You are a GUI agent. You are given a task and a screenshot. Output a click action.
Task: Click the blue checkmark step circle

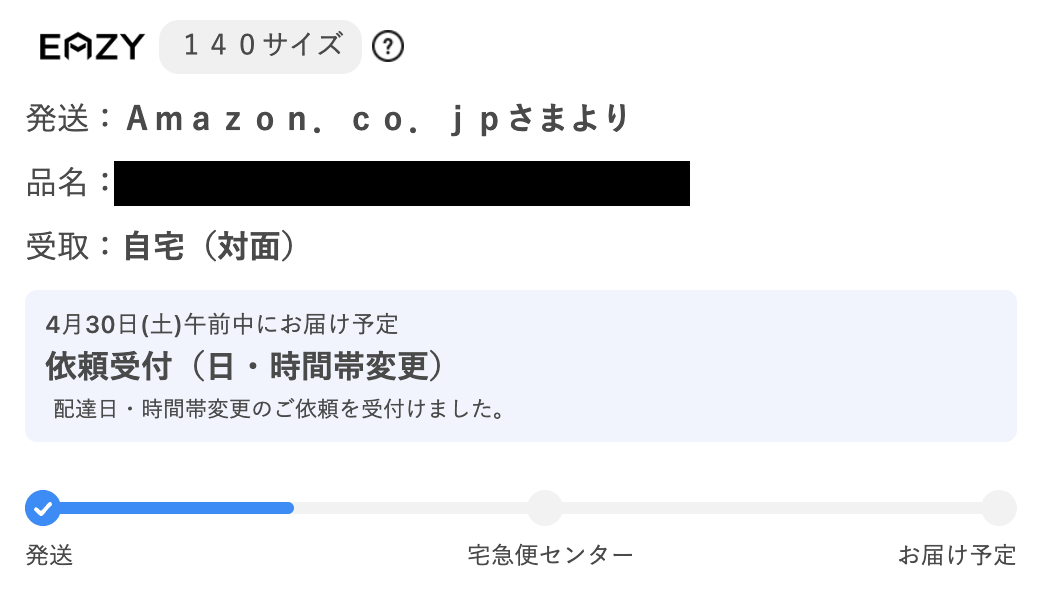(42, 508)
